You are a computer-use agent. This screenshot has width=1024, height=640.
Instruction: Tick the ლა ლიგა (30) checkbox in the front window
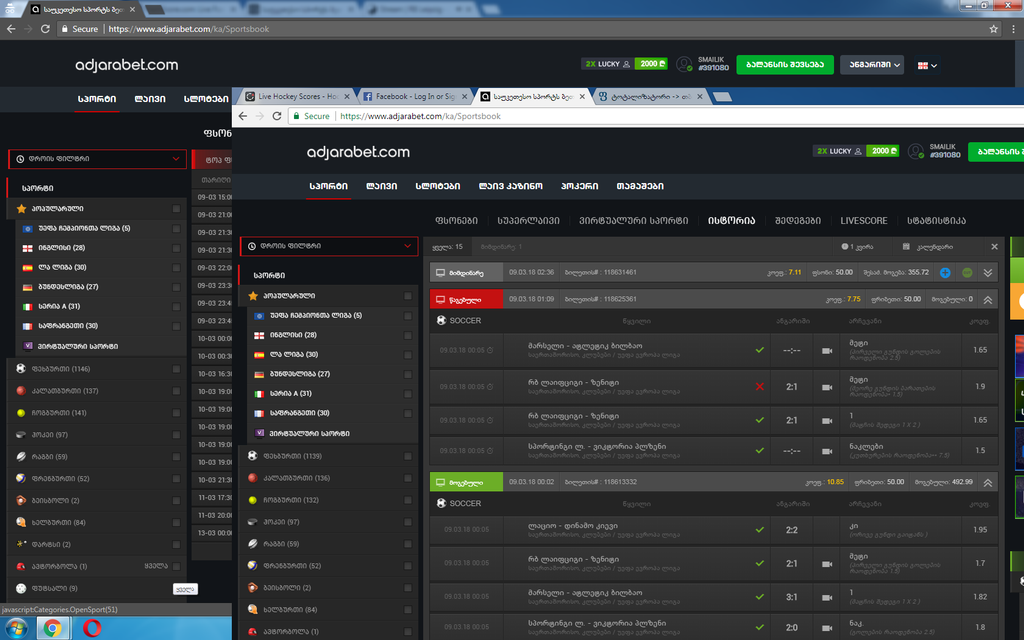coord(408,355)
